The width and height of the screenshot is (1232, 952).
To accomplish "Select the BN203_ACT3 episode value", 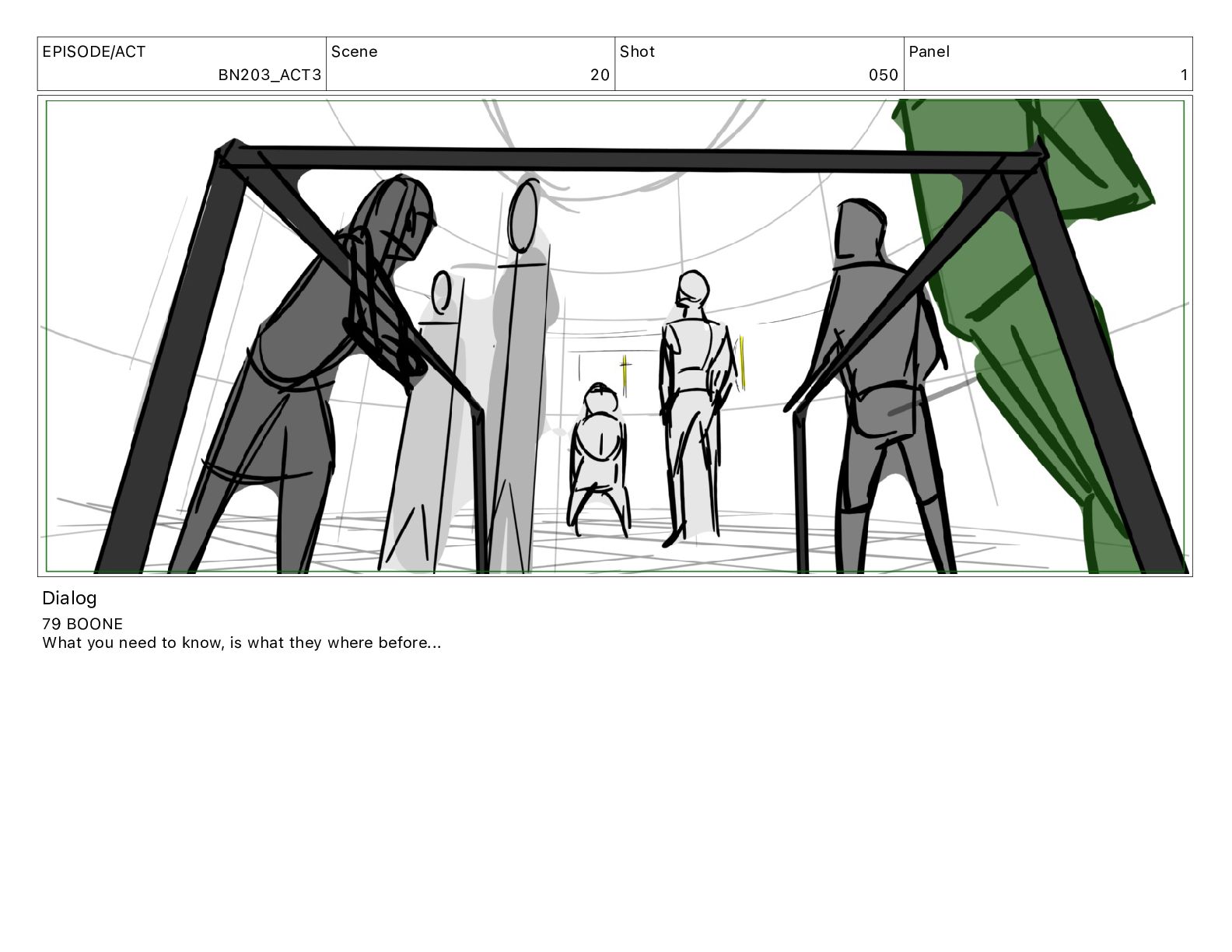I will 269,75.
